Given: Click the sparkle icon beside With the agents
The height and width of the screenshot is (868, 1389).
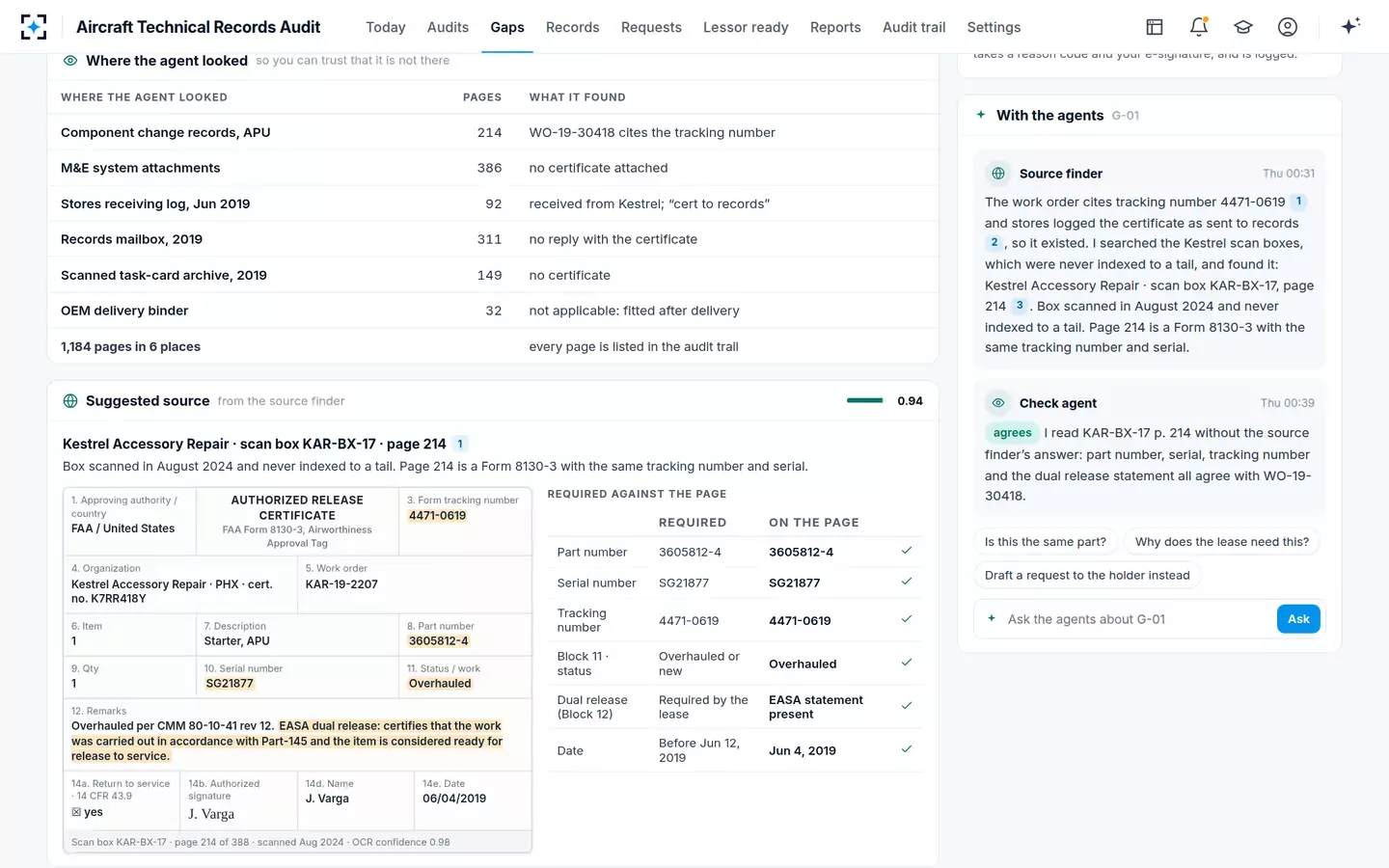Looking at the screenshot, I should [981, 115].
